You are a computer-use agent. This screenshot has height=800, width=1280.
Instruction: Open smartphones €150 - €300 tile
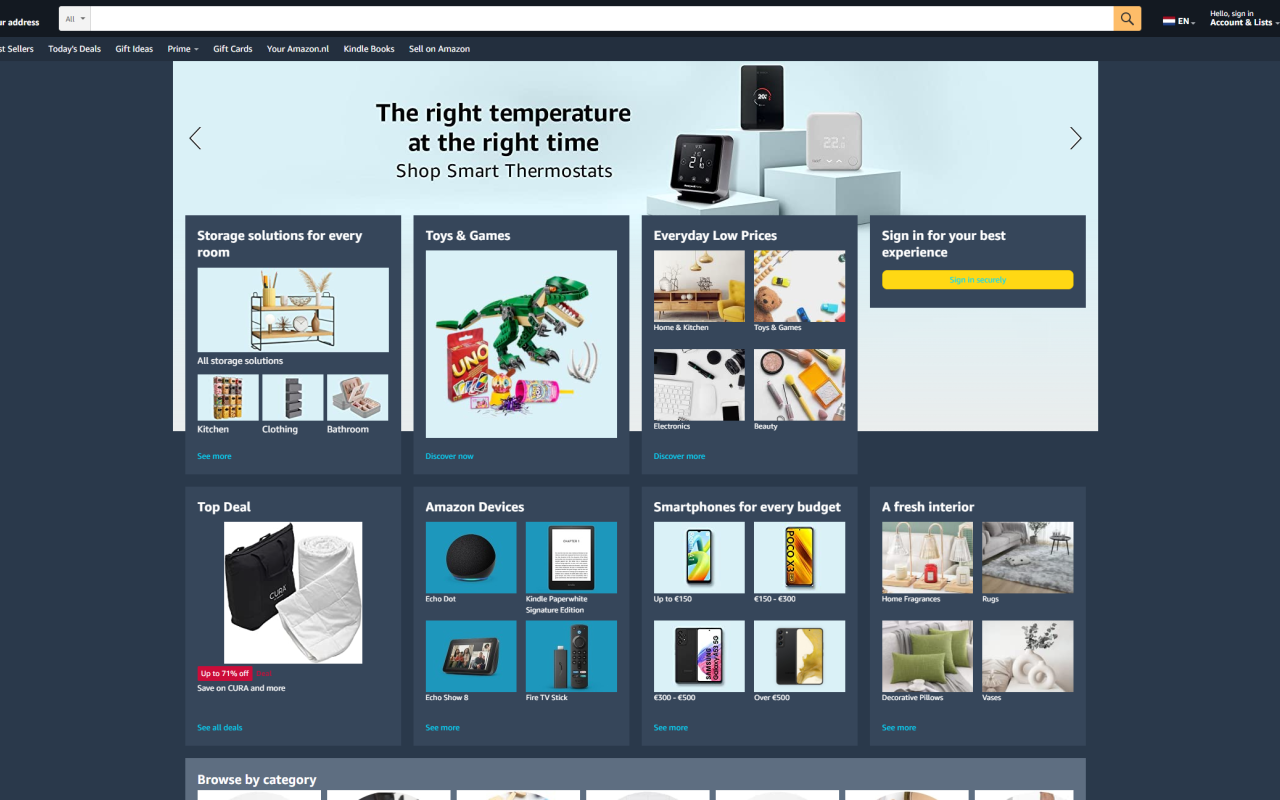coord(799,558)
